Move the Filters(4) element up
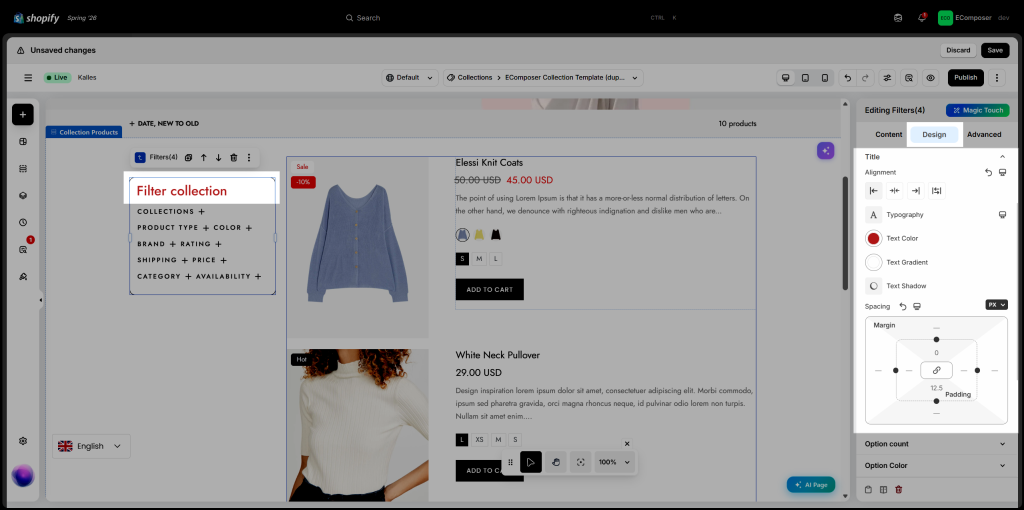 click(204, 157)
